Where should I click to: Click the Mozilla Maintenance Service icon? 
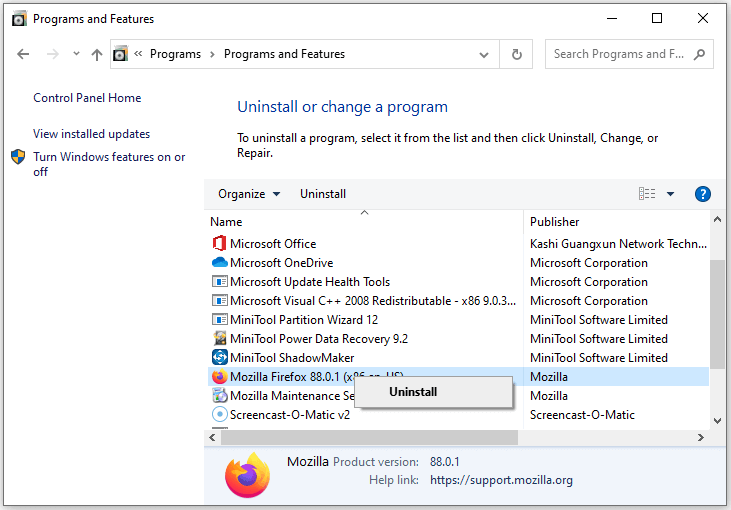pyautogui.click(x=219, y=396)
